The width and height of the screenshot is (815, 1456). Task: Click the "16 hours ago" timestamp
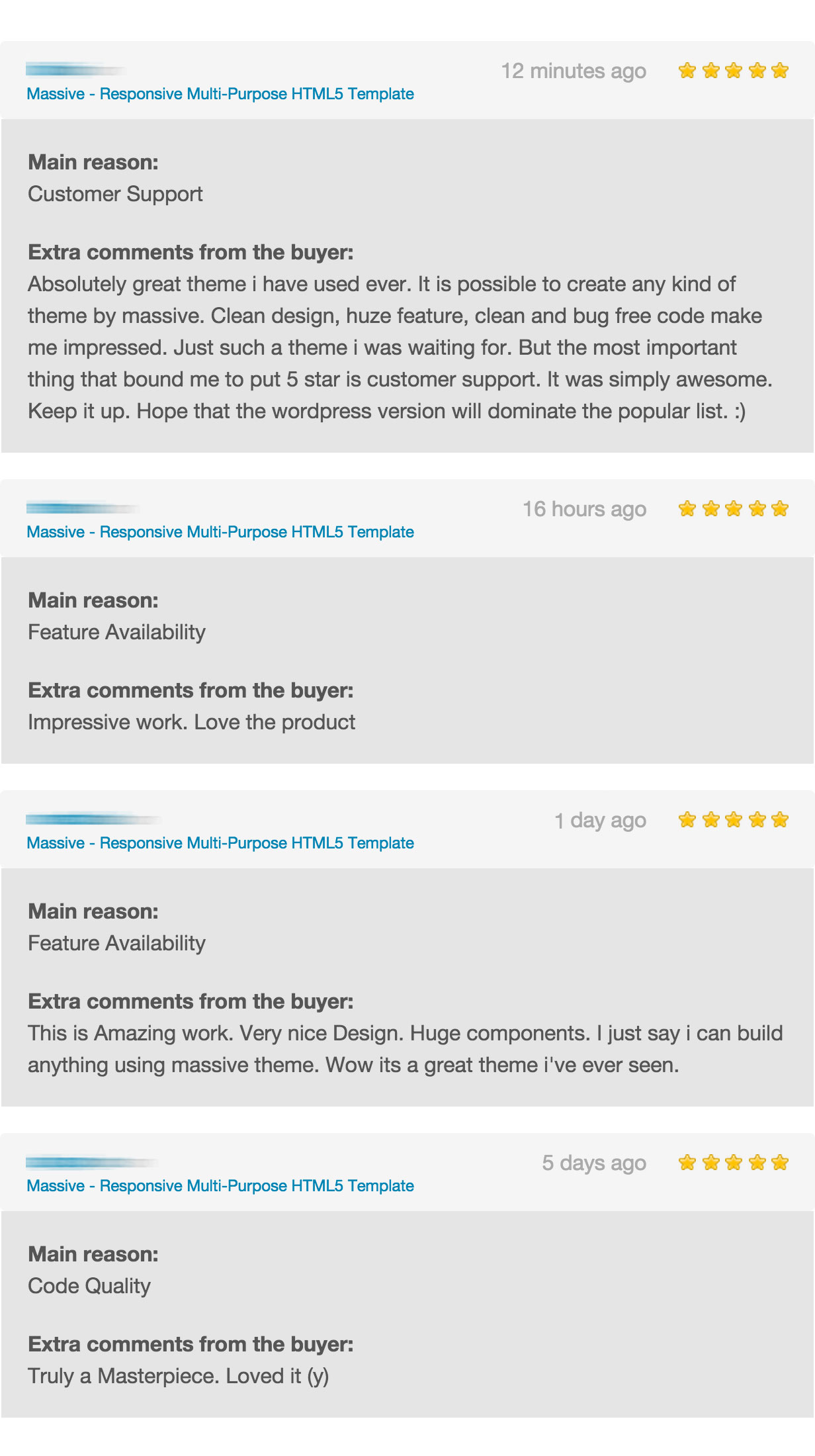tap(584, 509)
